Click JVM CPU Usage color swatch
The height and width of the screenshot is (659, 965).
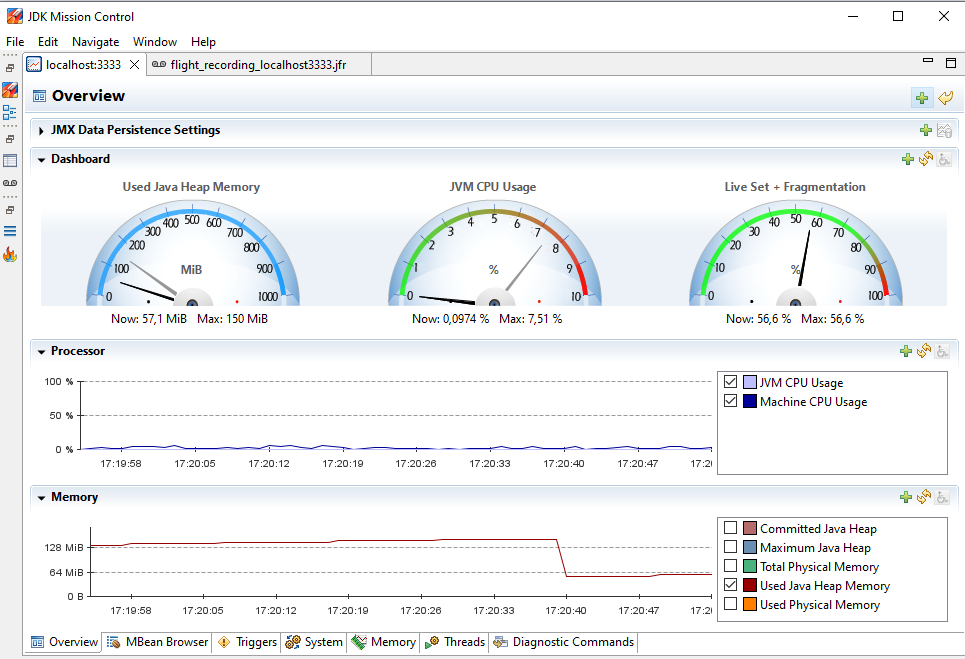[x=750, y=382]
